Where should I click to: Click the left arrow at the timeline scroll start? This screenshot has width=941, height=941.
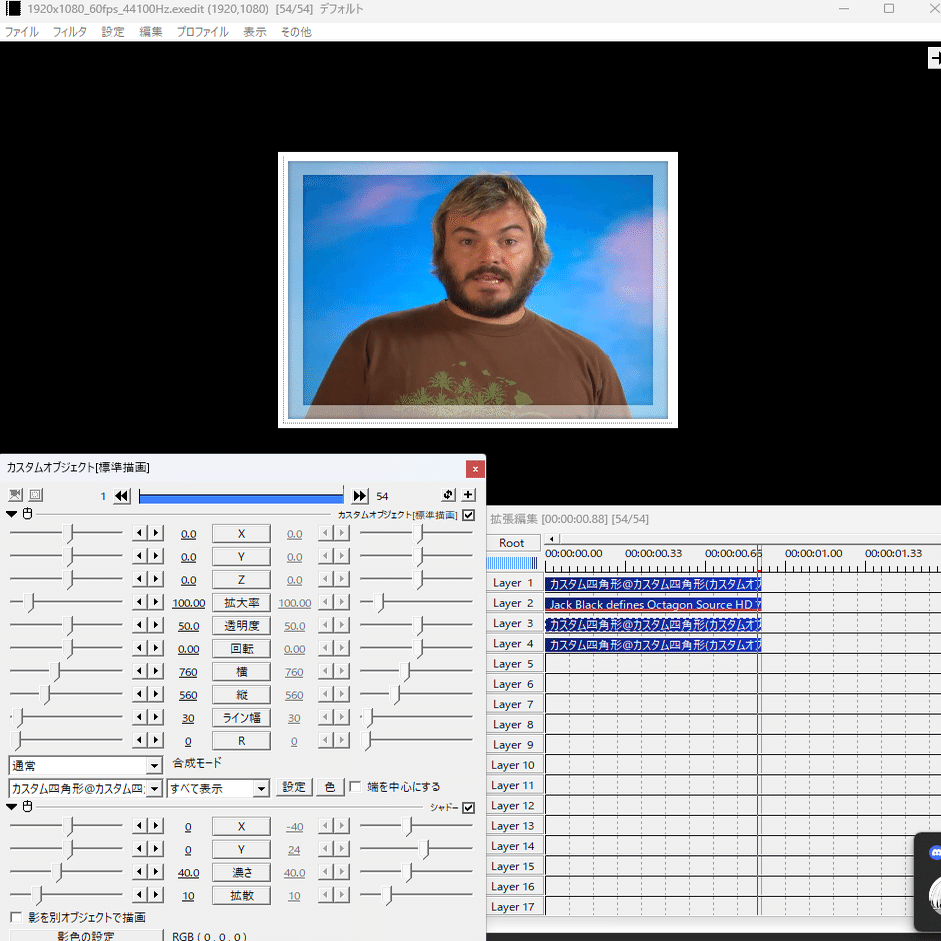tap(552, 538)
